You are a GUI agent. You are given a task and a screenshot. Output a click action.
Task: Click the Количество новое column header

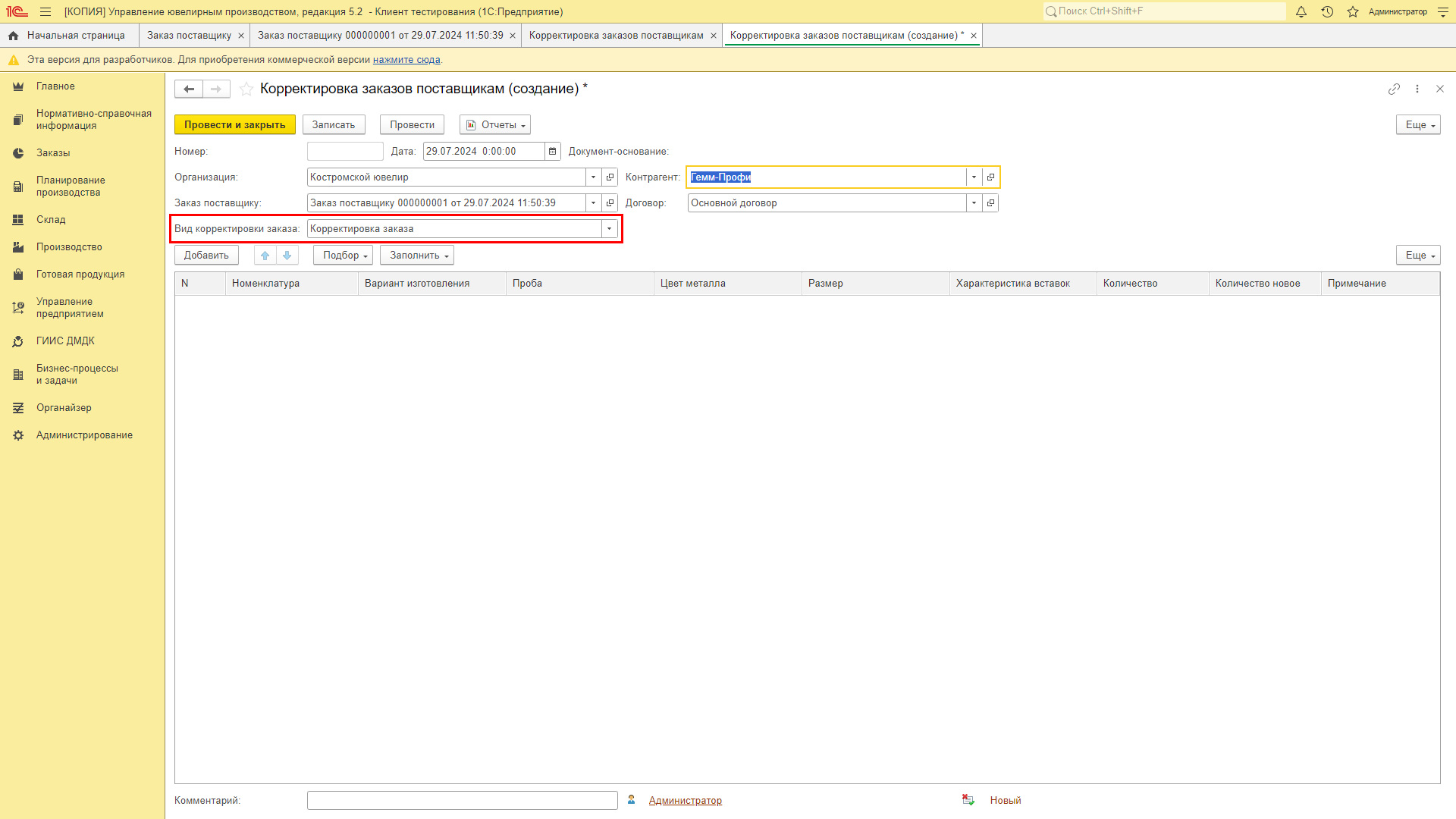click(1265, 284)
